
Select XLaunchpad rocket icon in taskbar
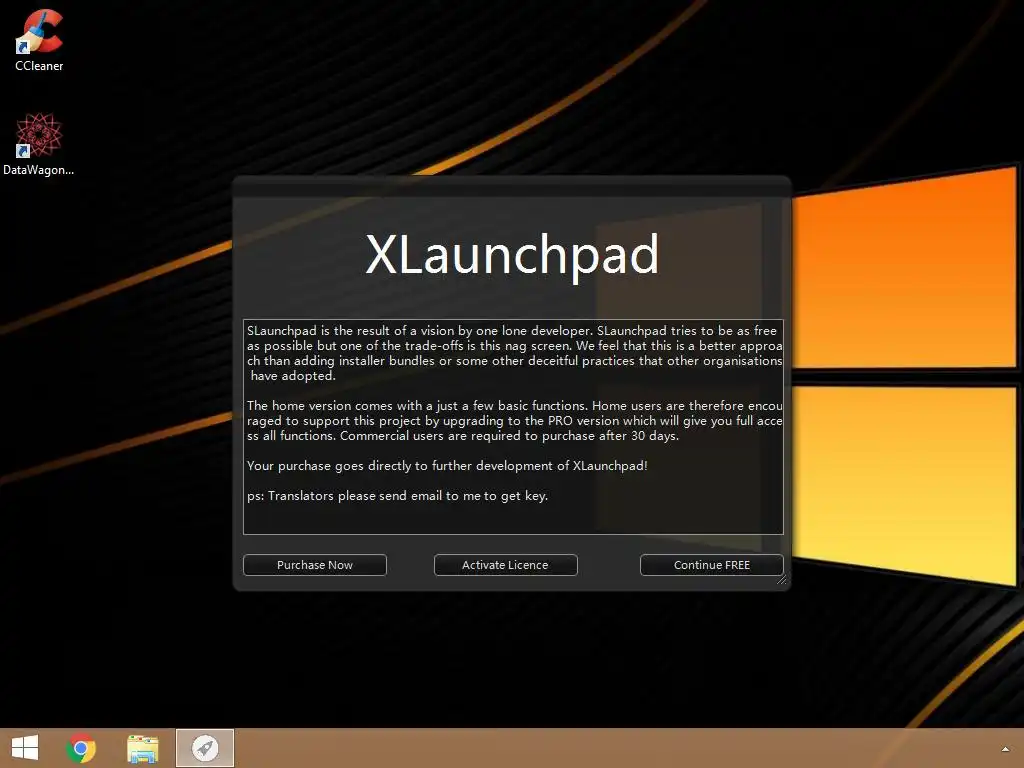click(x=205, y=748)
